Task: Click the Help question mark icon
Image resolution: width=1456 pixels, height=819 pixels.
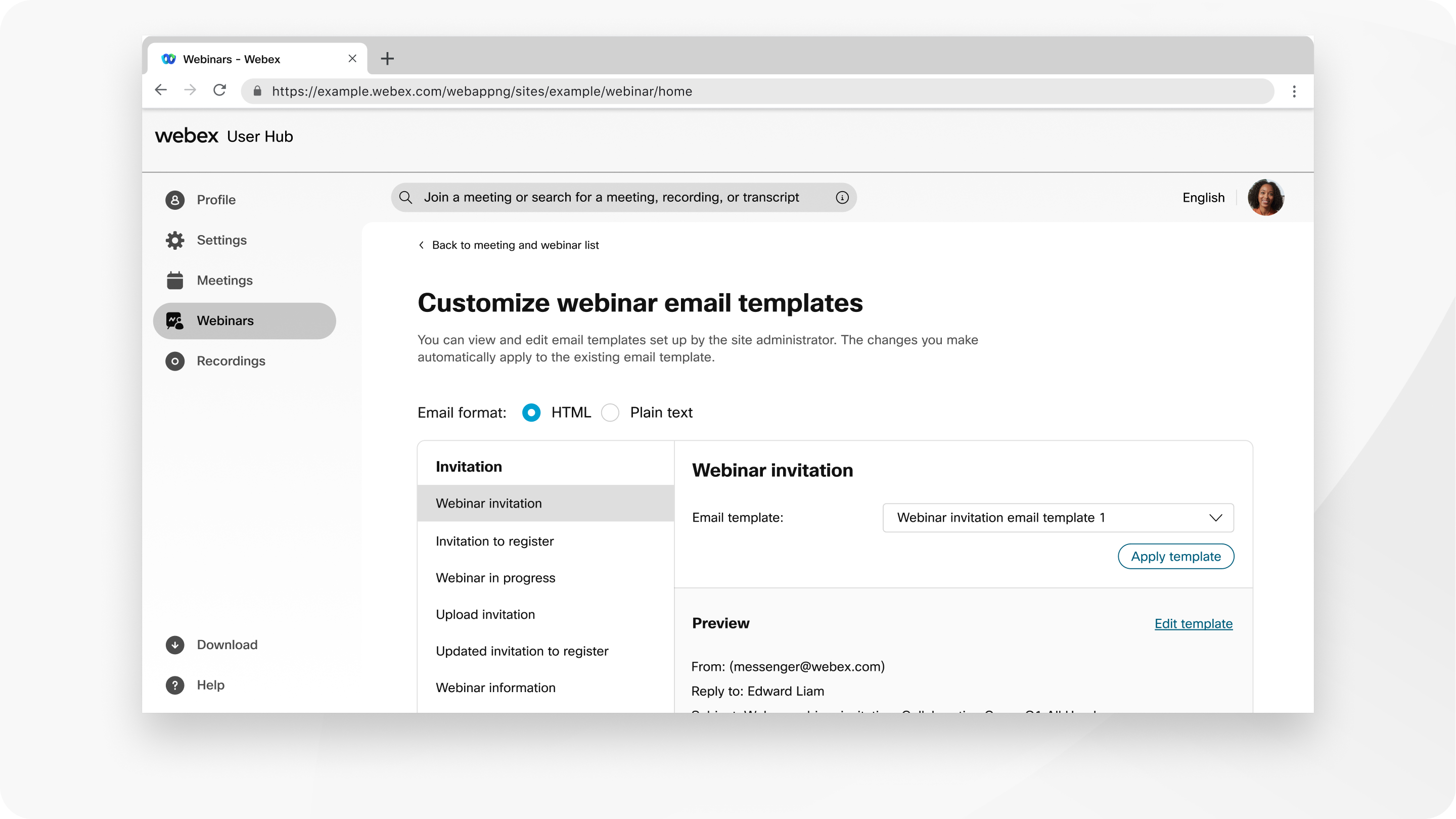Action: 175,685
